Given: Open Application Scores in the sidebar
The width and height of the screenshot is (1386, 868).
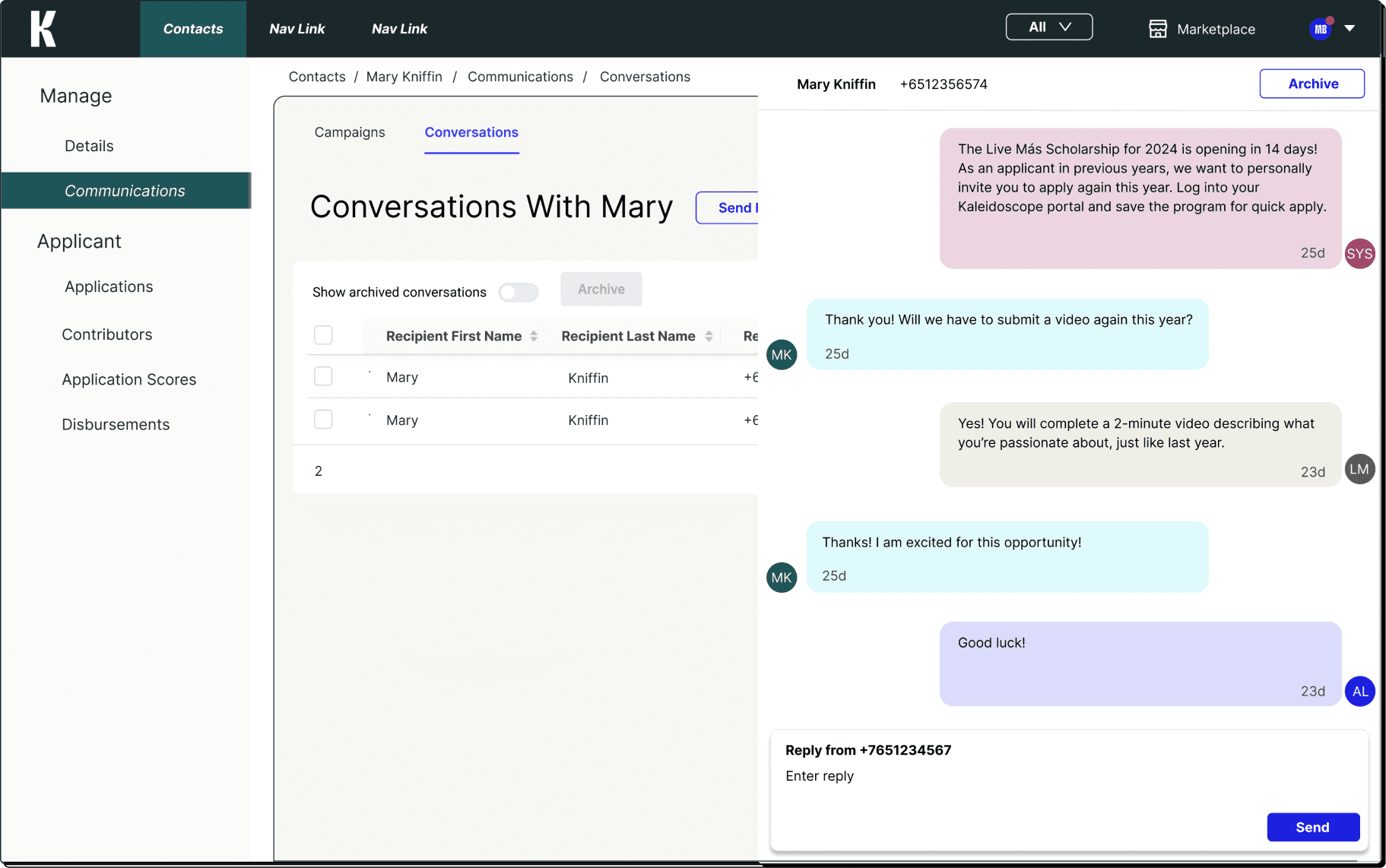Looking at the screenshot, I should coord(129,379).
